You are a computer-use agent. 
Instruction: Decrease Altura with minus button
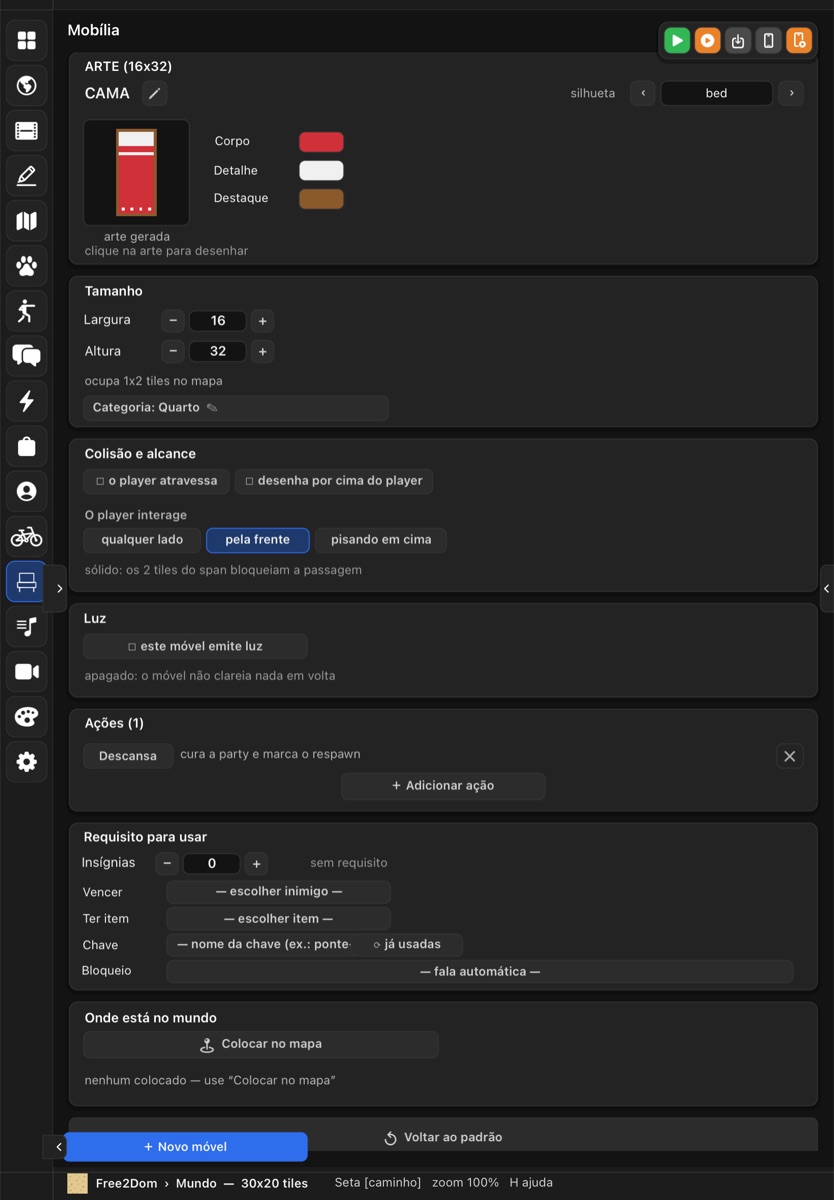point(174,351)
